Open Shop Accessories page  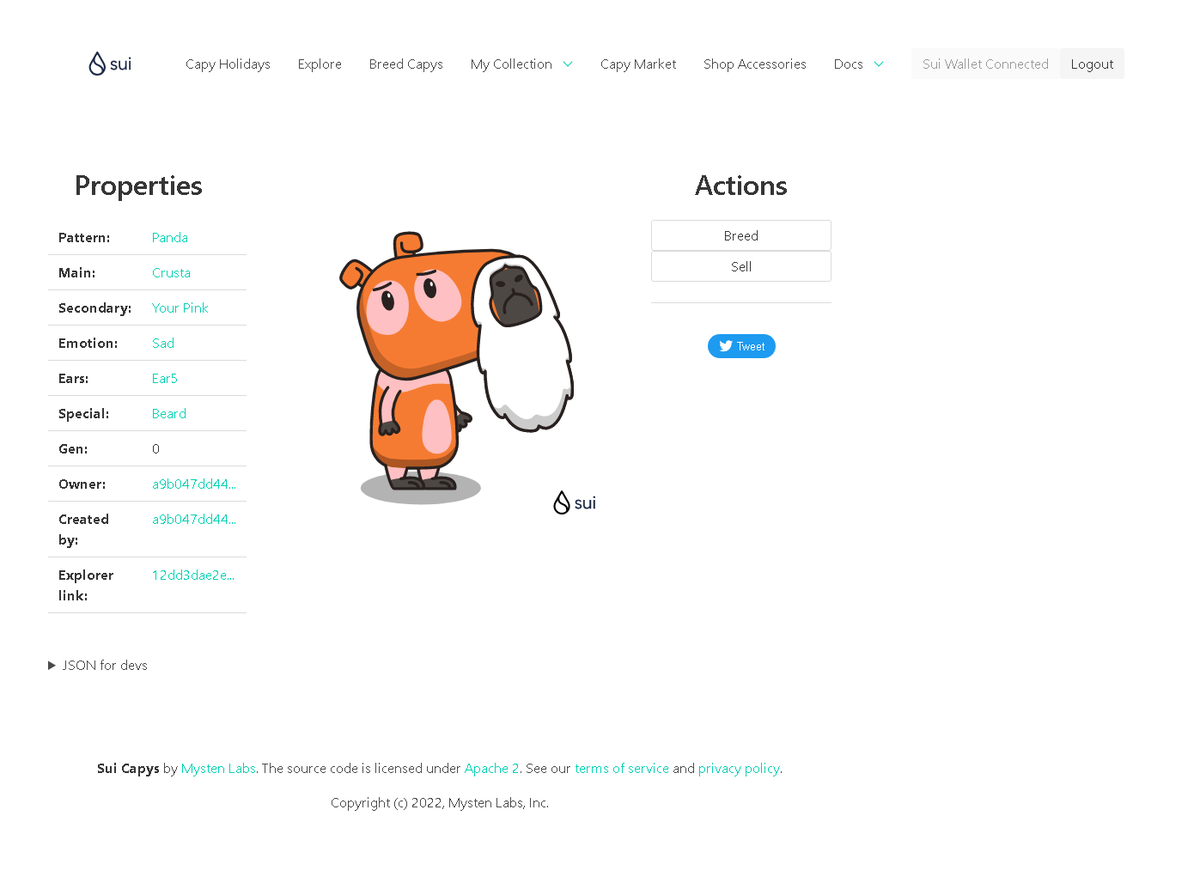coord(755,64)
